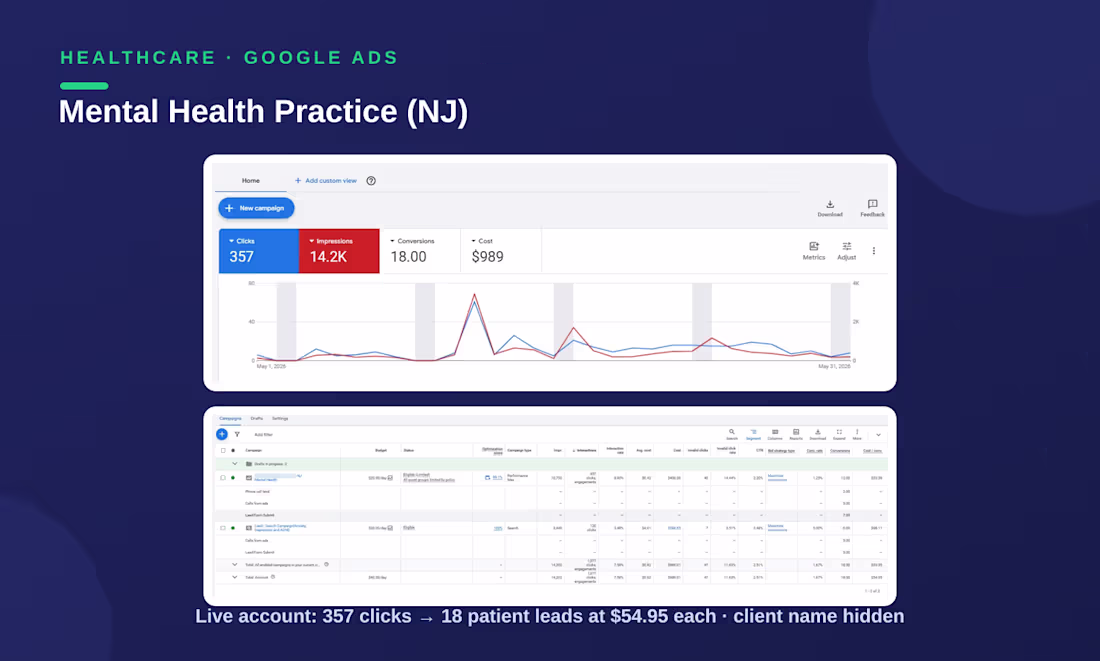Click the Search campaign's underlined Cost value
The image size is (1100, 661).
click(x=674, y=528)
